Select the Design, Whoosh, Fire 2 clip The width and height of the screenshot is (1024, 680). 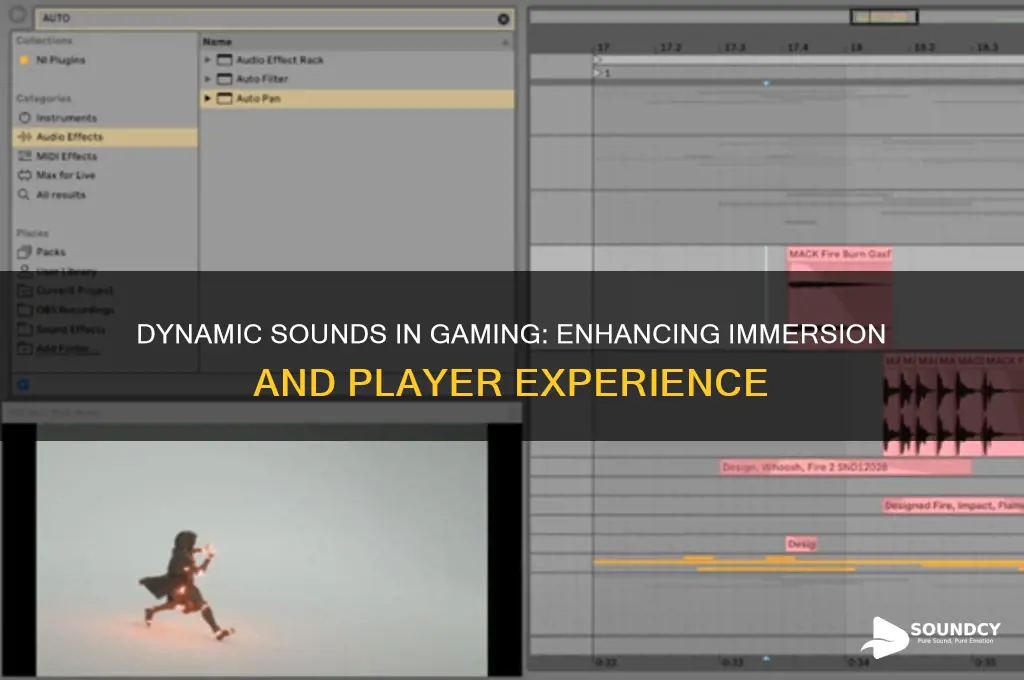(x=846, y=467)
